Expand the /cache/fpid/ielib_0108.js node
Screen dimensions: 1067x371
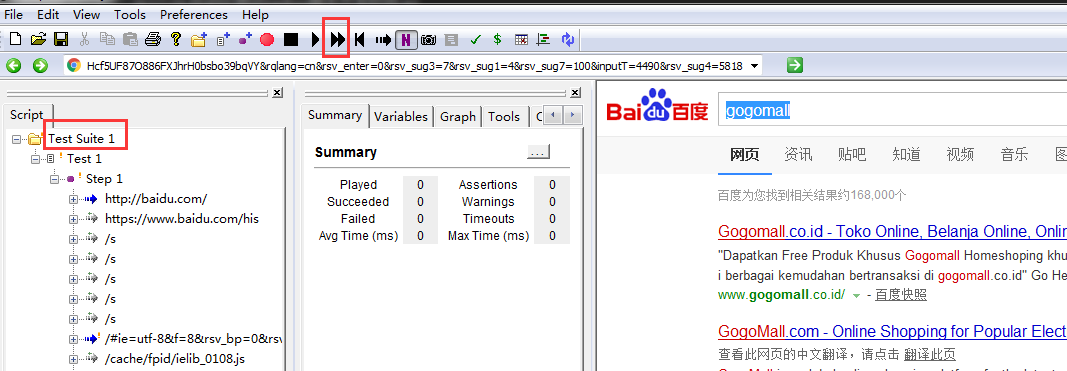(x=73, y=359)
